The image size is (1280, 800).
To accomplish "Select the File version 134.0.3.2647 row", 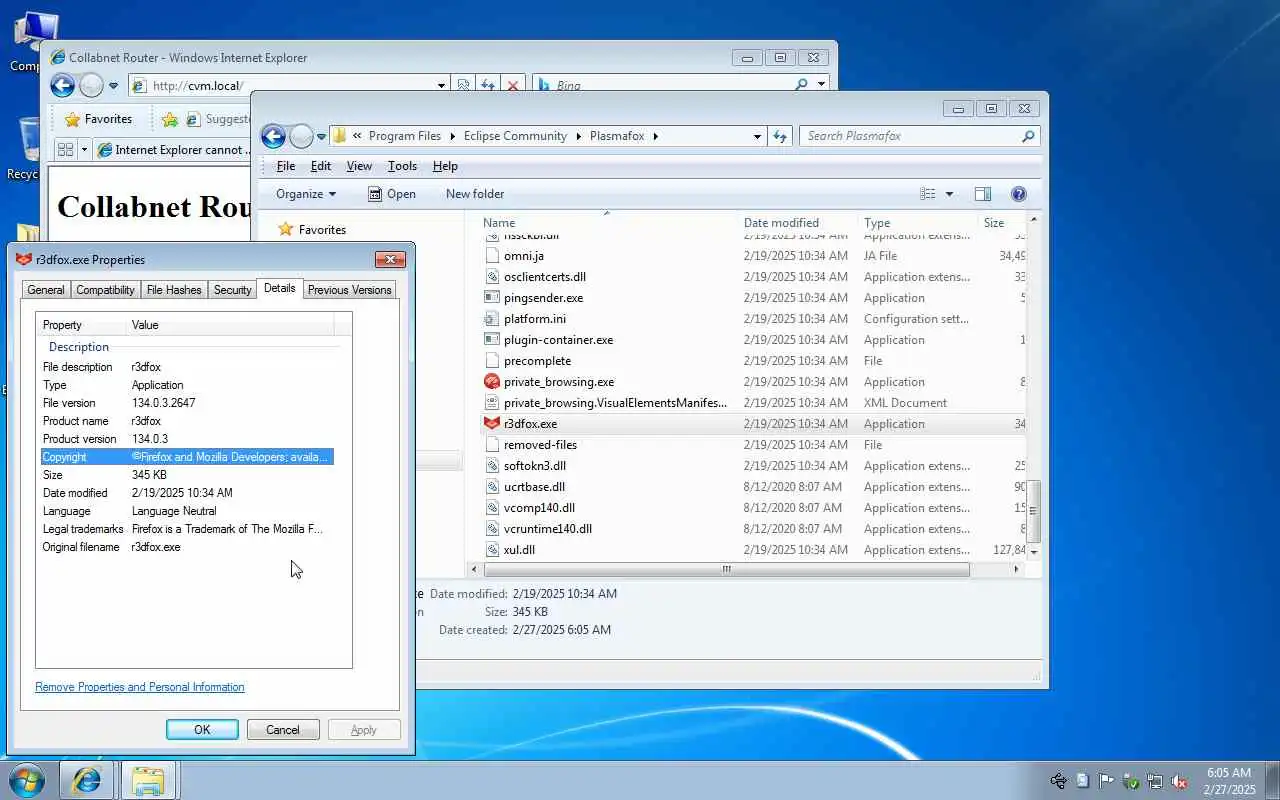I will point(187,403).
